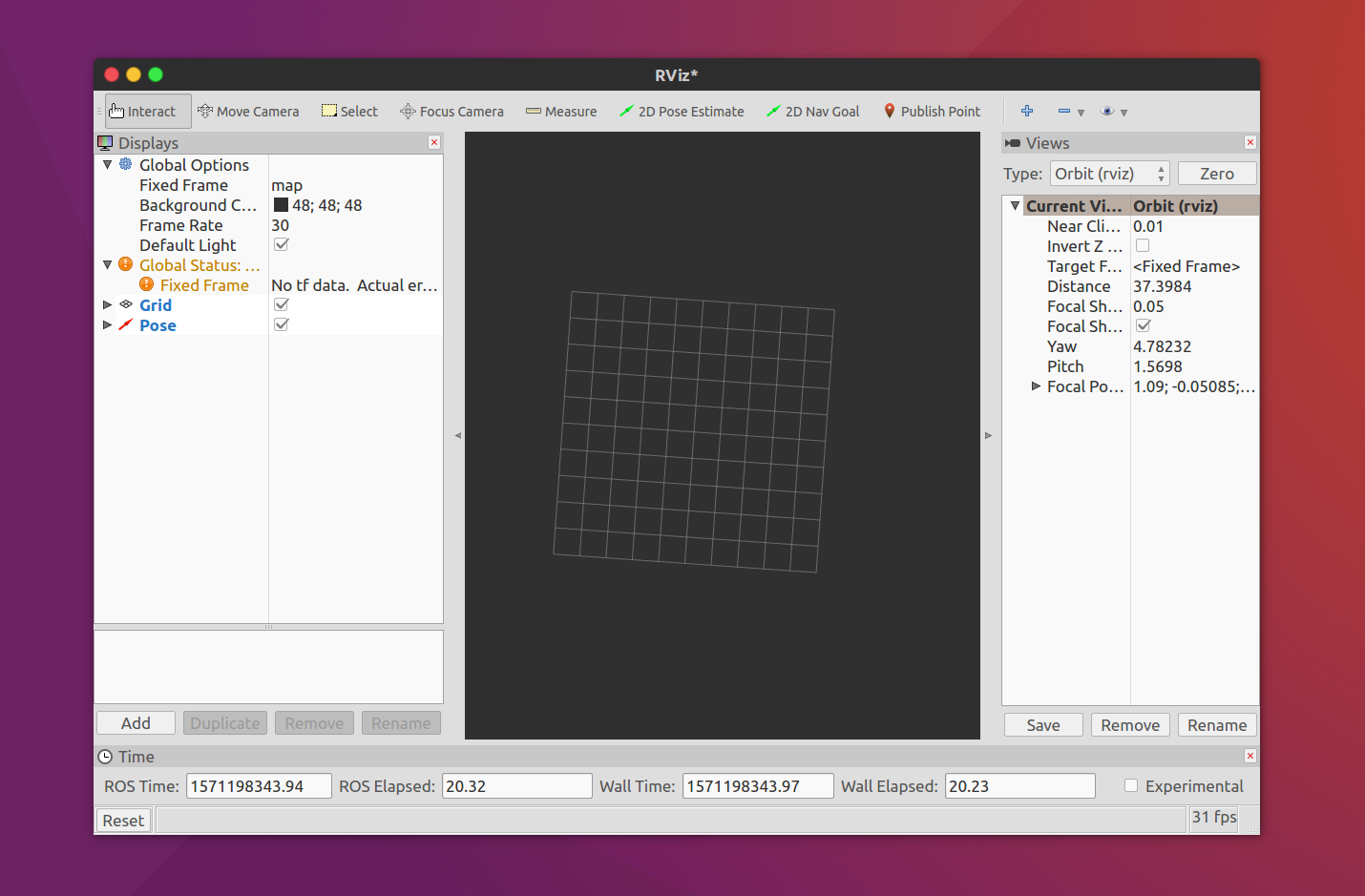
Task: Click the Background Color swatch
Action: [281, 204]
